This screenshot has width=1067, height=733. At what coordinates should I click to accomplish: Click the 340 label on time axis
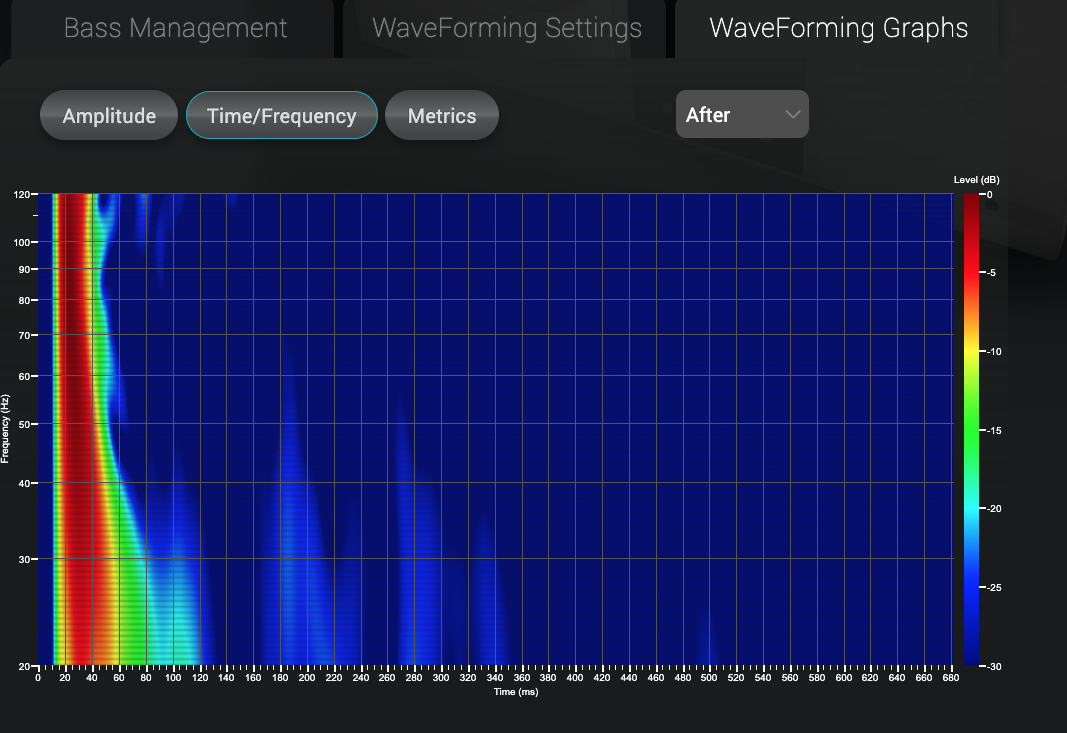point(495,678)
